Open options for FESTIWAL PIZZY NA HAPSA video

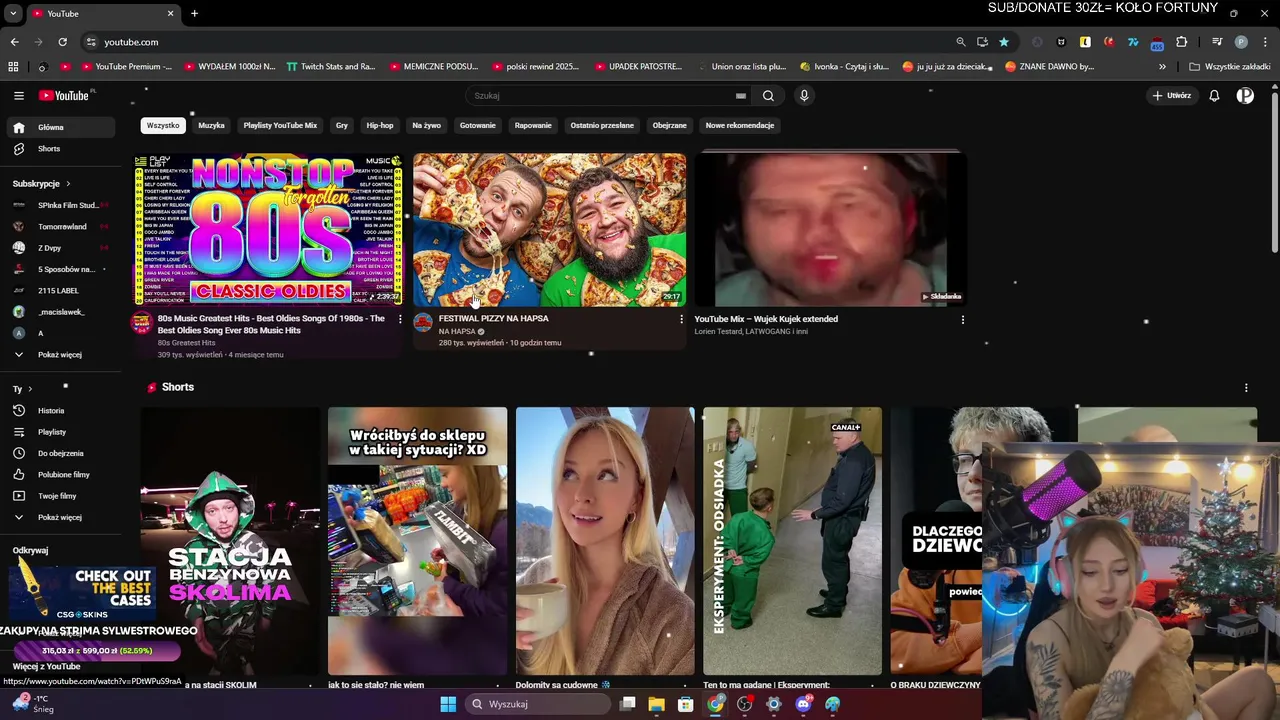tap(681, 319)
